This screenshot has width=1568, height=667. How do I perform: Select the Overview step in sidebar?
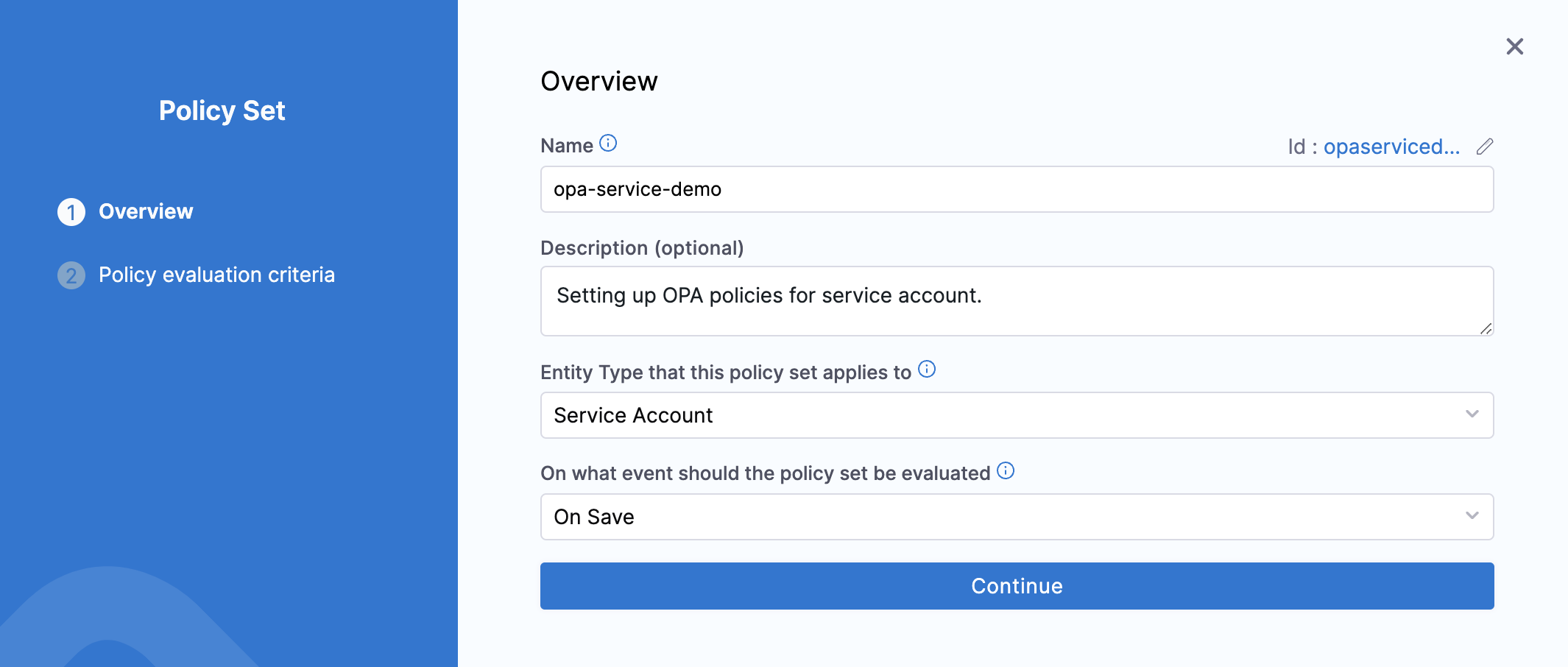(145, 211)
